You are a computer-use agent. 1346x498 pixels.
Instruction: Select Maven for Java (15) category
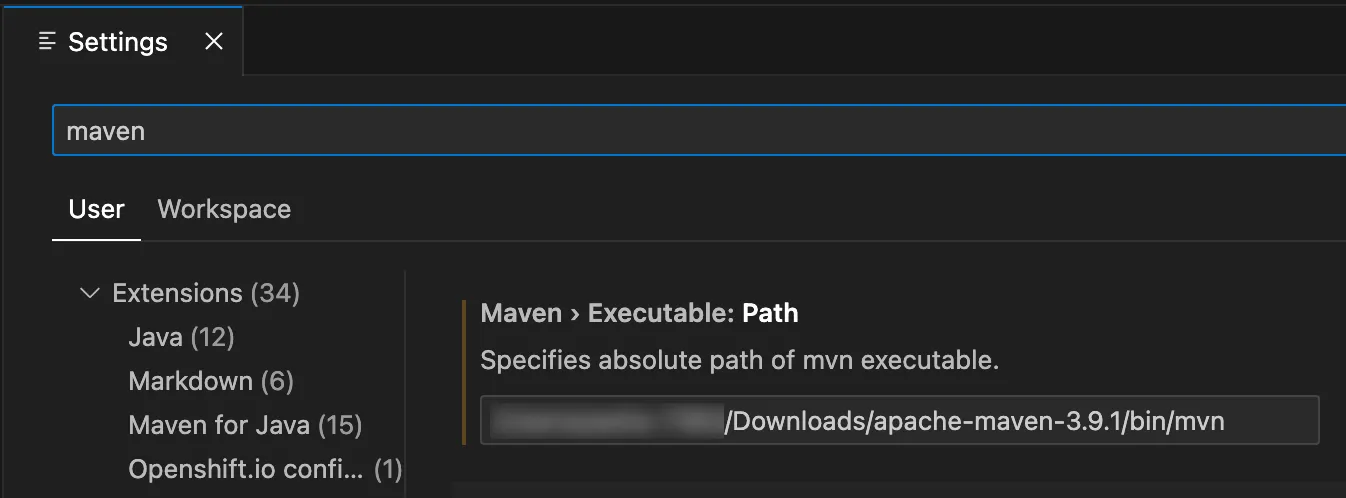(245, 425)
